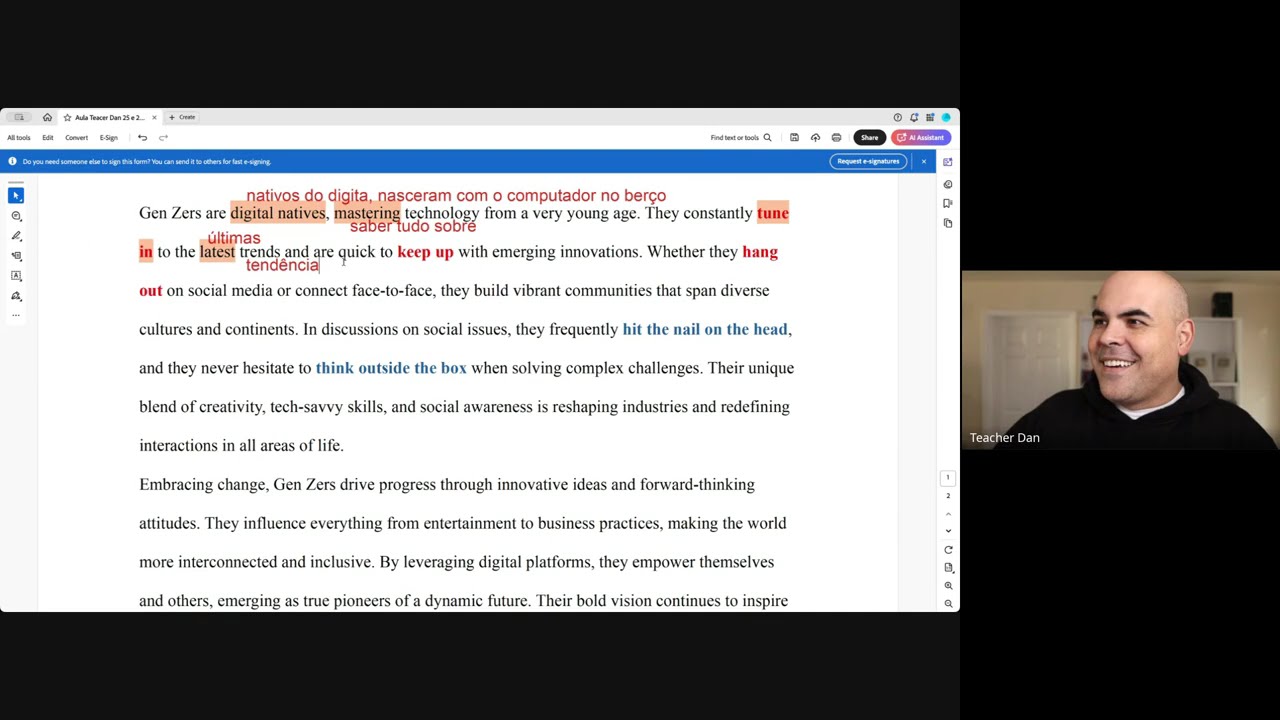Click the info icon in blue banner
The height and width of the screenshot is (720, 1280).
coord(12,161)
